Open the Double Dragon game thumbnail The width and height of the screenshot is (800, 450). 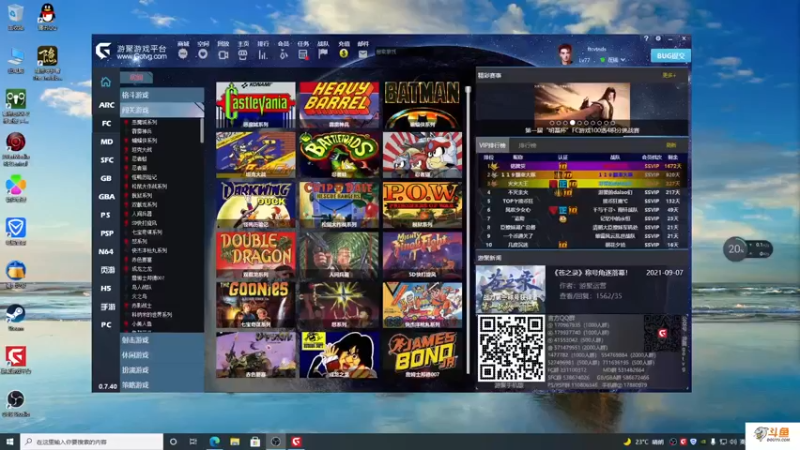[x=256, y=255]
